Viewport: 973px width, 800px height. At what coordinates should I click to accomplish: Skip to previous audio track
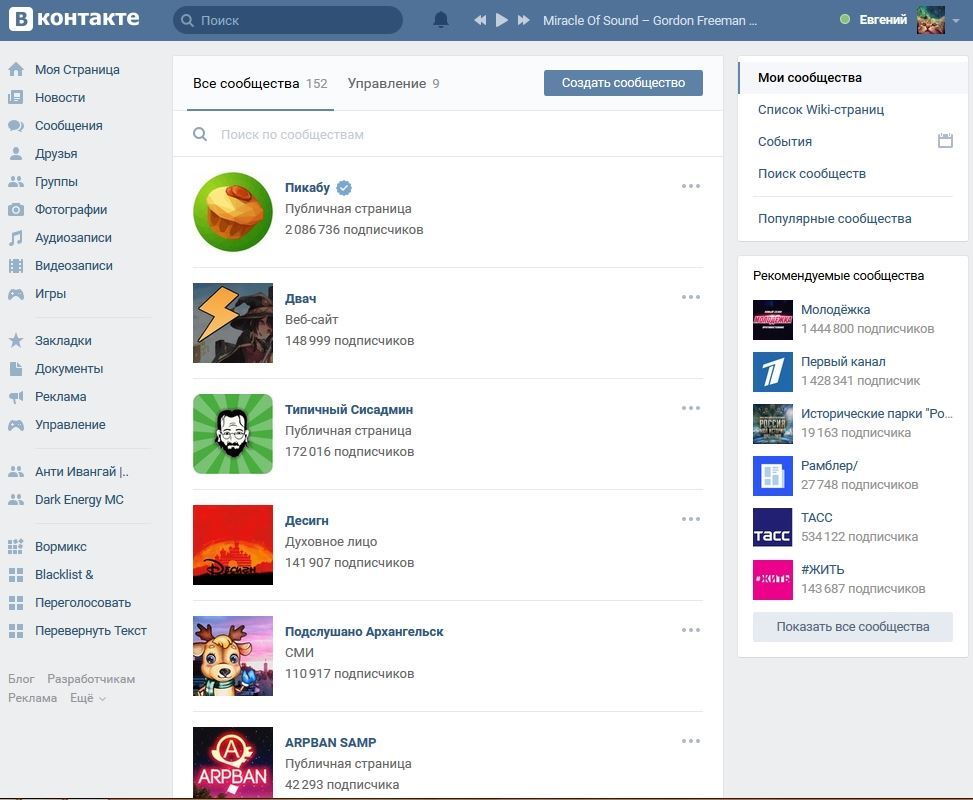coord(480,20)
